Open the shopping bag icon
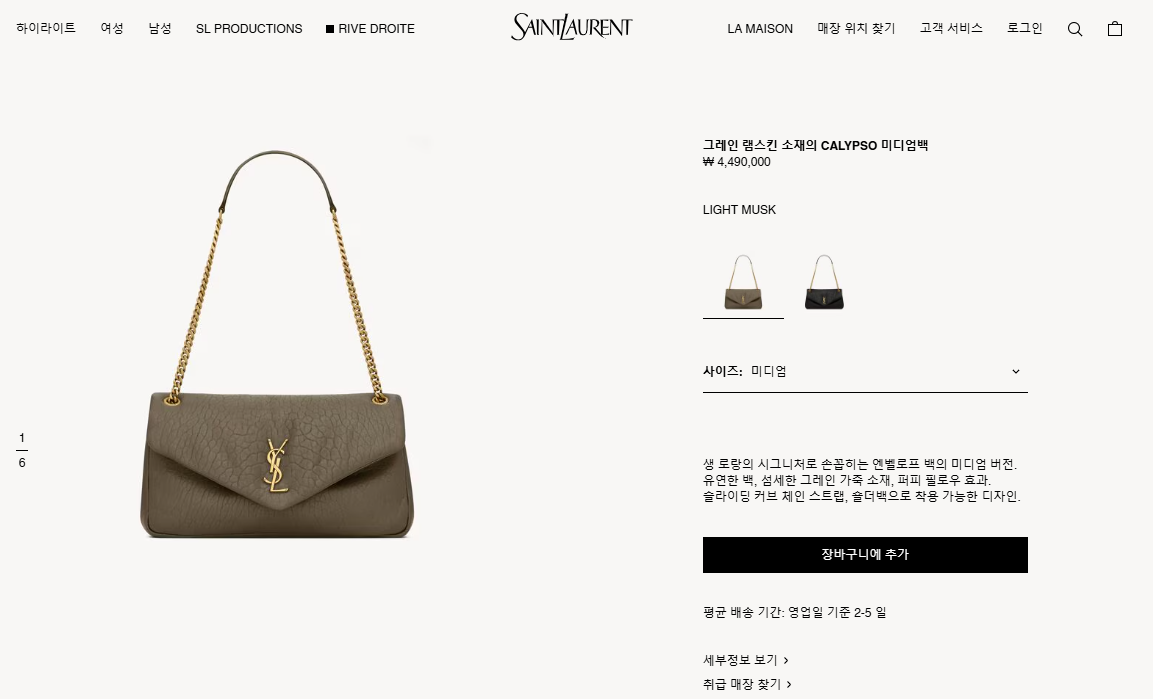Viewport: 1153px width, 699px height. coord(1115,29)
